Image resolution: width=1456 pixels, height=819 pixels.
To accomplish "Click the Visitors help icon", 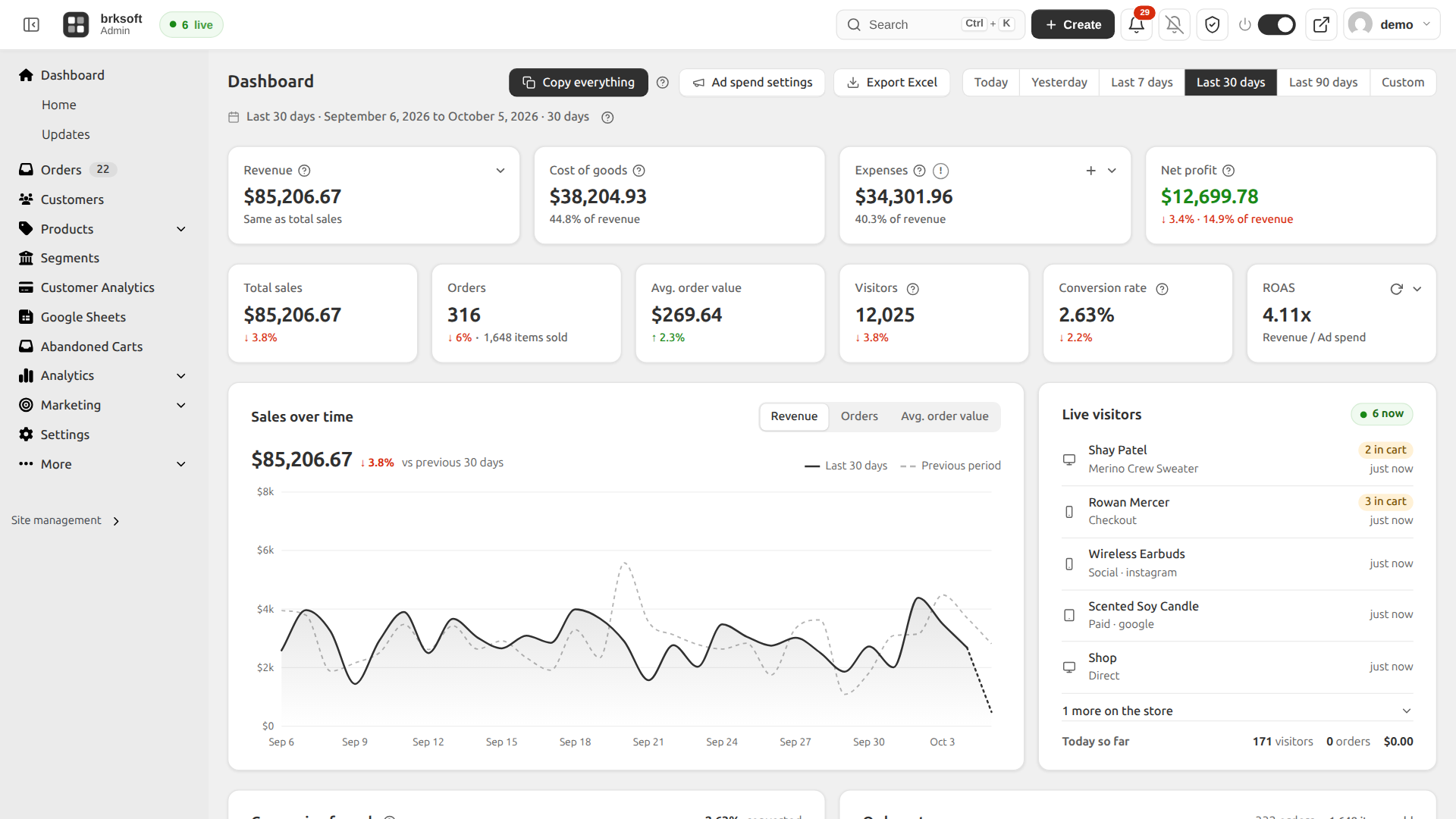I will 913,289.
